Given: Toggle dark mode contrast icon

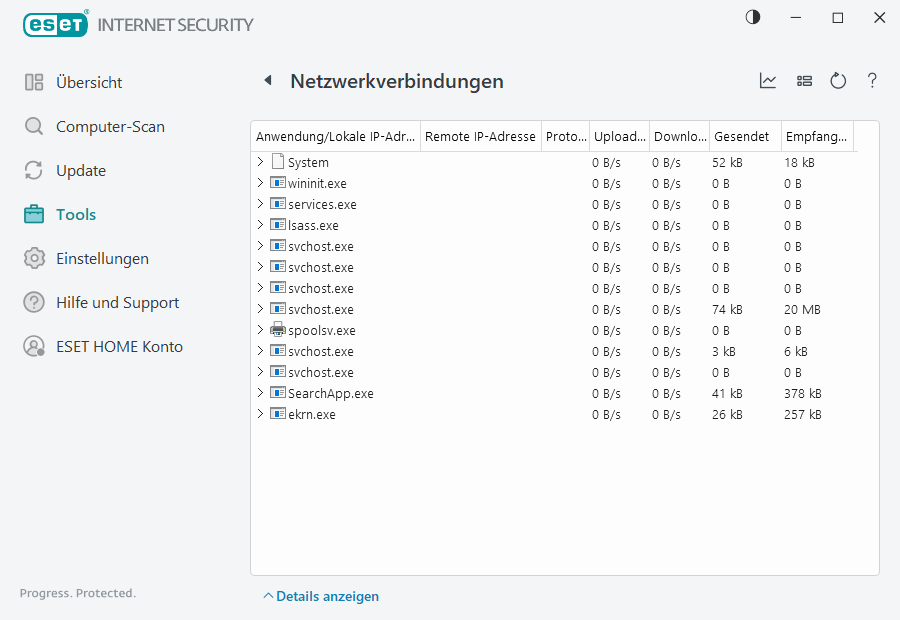Looking at the screenshot, I should coord(753,18).
